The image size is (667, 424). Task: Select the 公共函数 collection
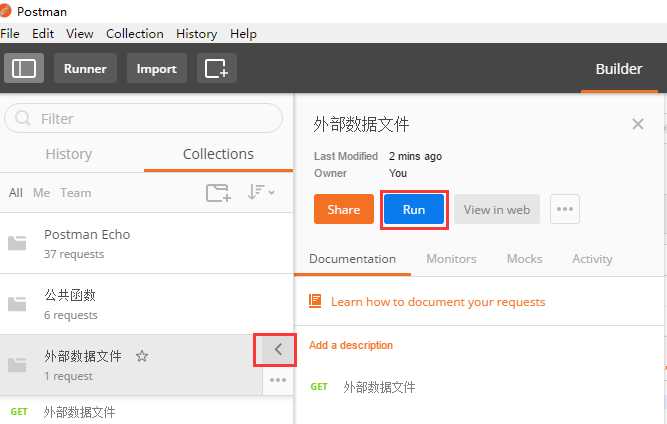pyautogui.click(x=147, y=304)
